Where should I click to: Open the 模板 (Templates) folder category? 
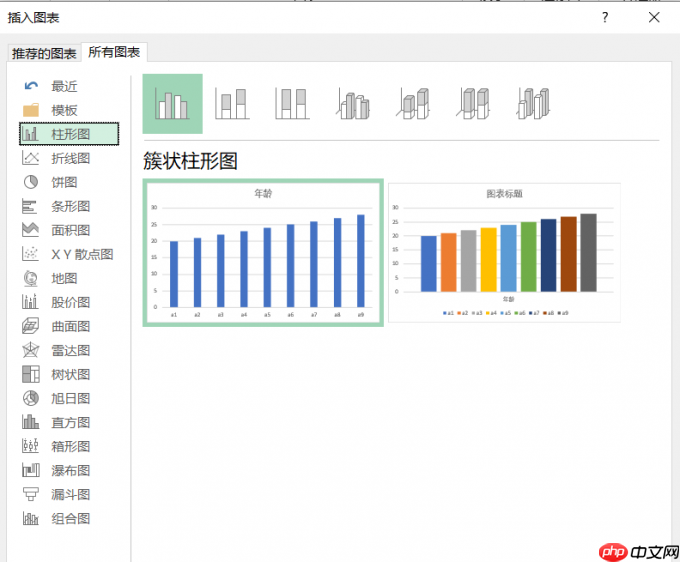[x=69, y=110]
